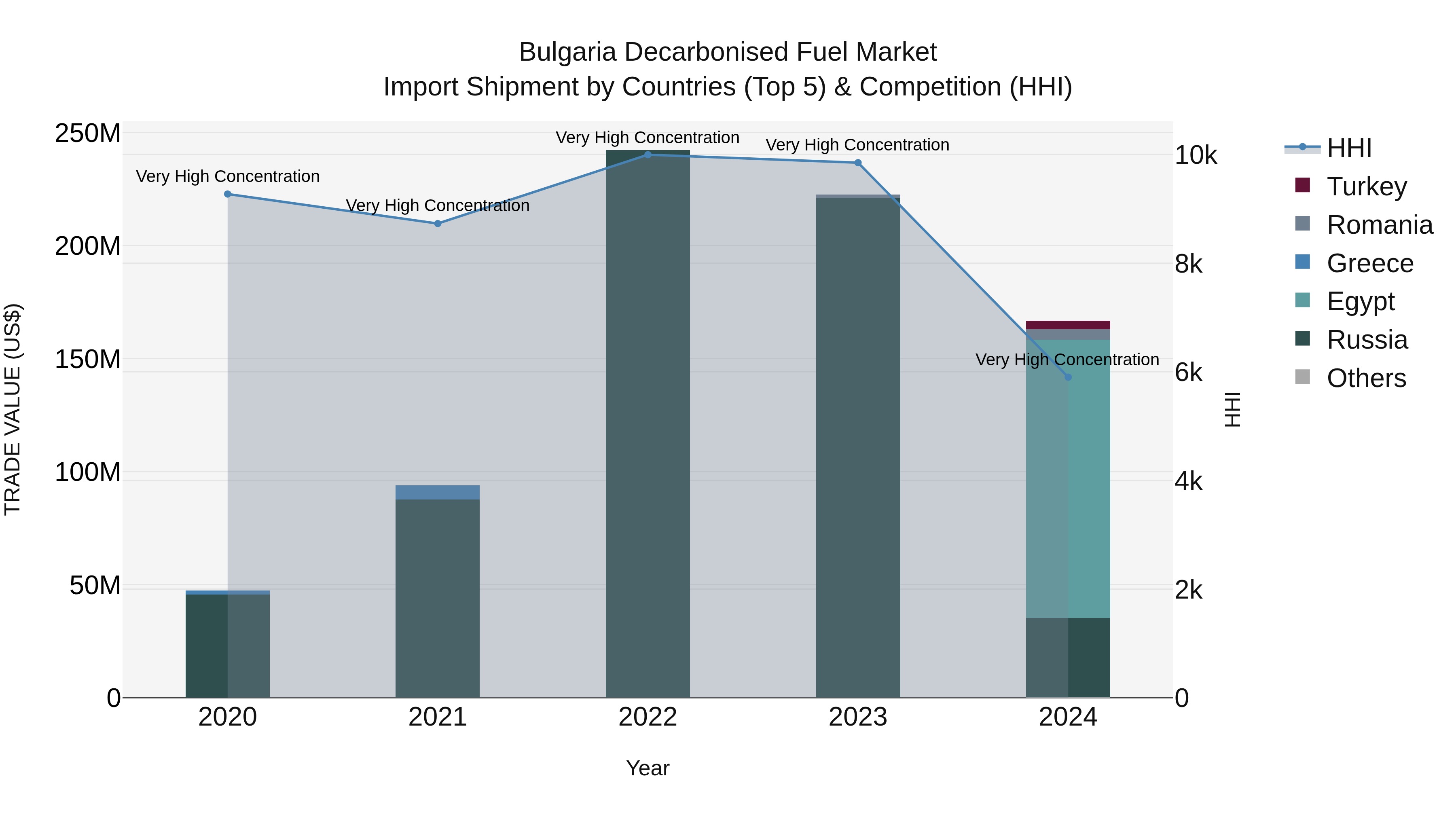Click 2024 Very High Concentration annotation
This screenshot has height=819, width=1456.
point(1067,360)
